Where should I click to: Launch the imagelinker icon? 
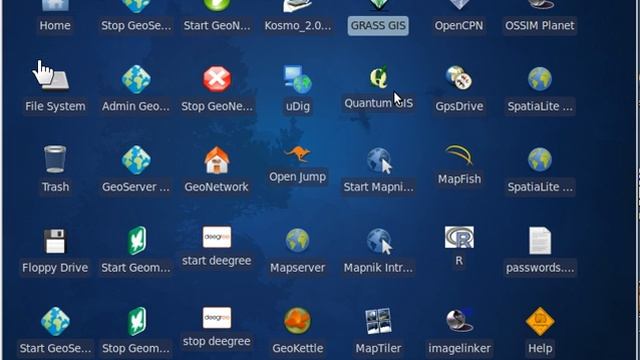click(459, 320)
